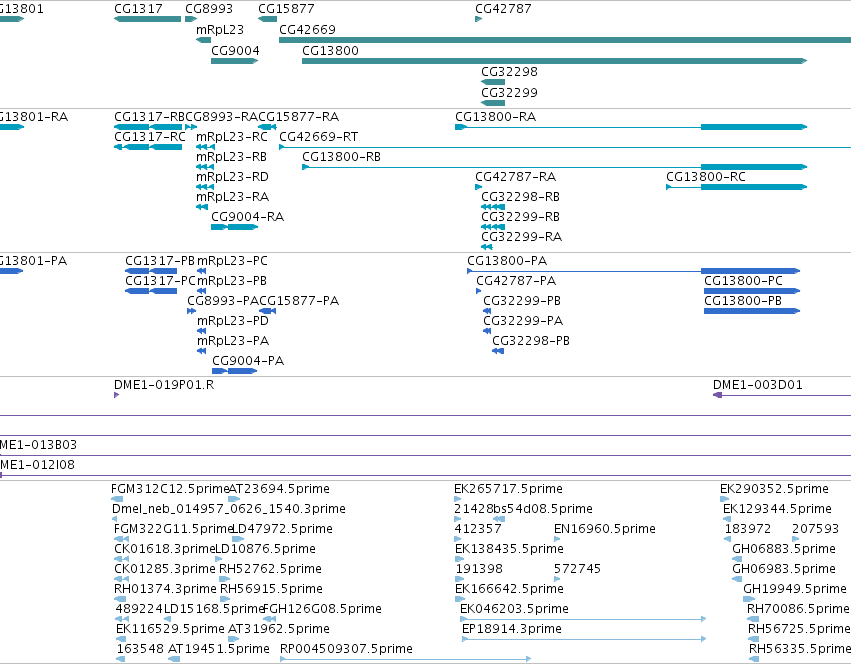
Task: Click transcript CG32298-RB
Action: pos(520,197)
